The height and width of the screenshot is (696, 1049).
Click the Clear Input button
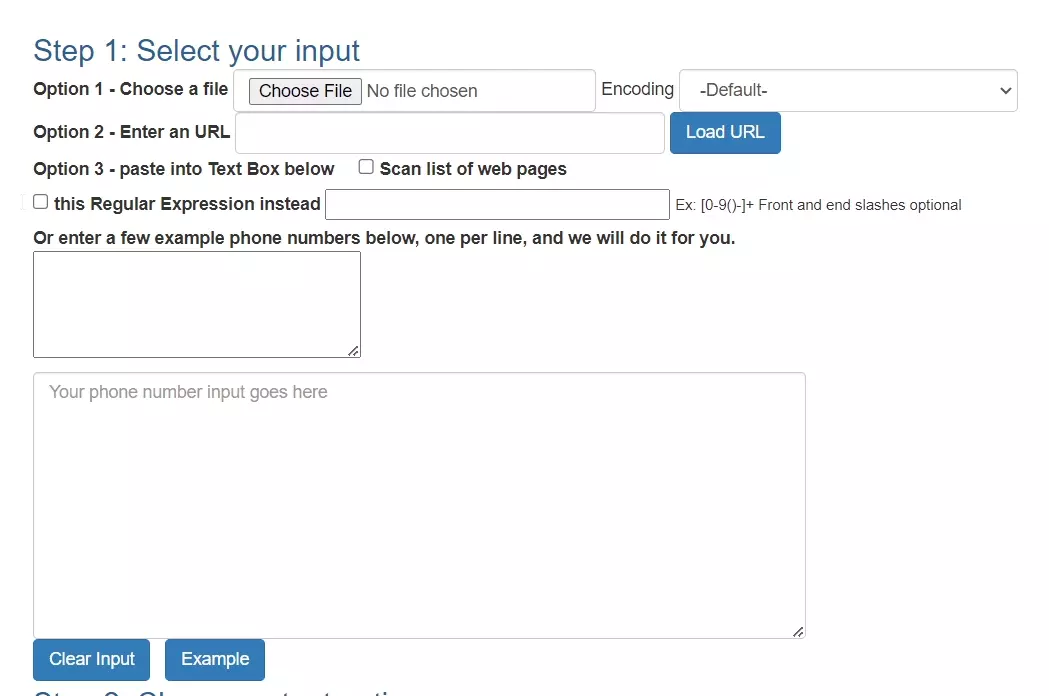[90, 659]
